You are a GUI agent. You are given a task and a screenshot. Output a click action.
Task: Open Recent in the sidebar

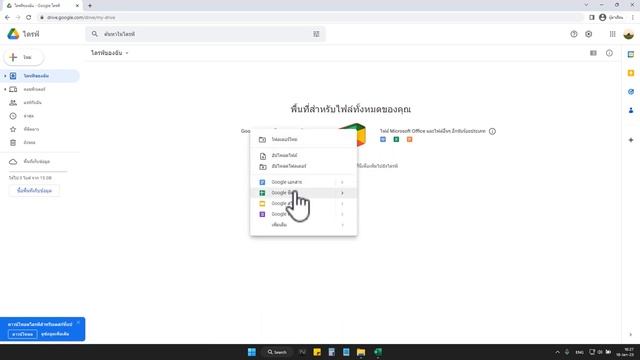(x=40, y=116)
